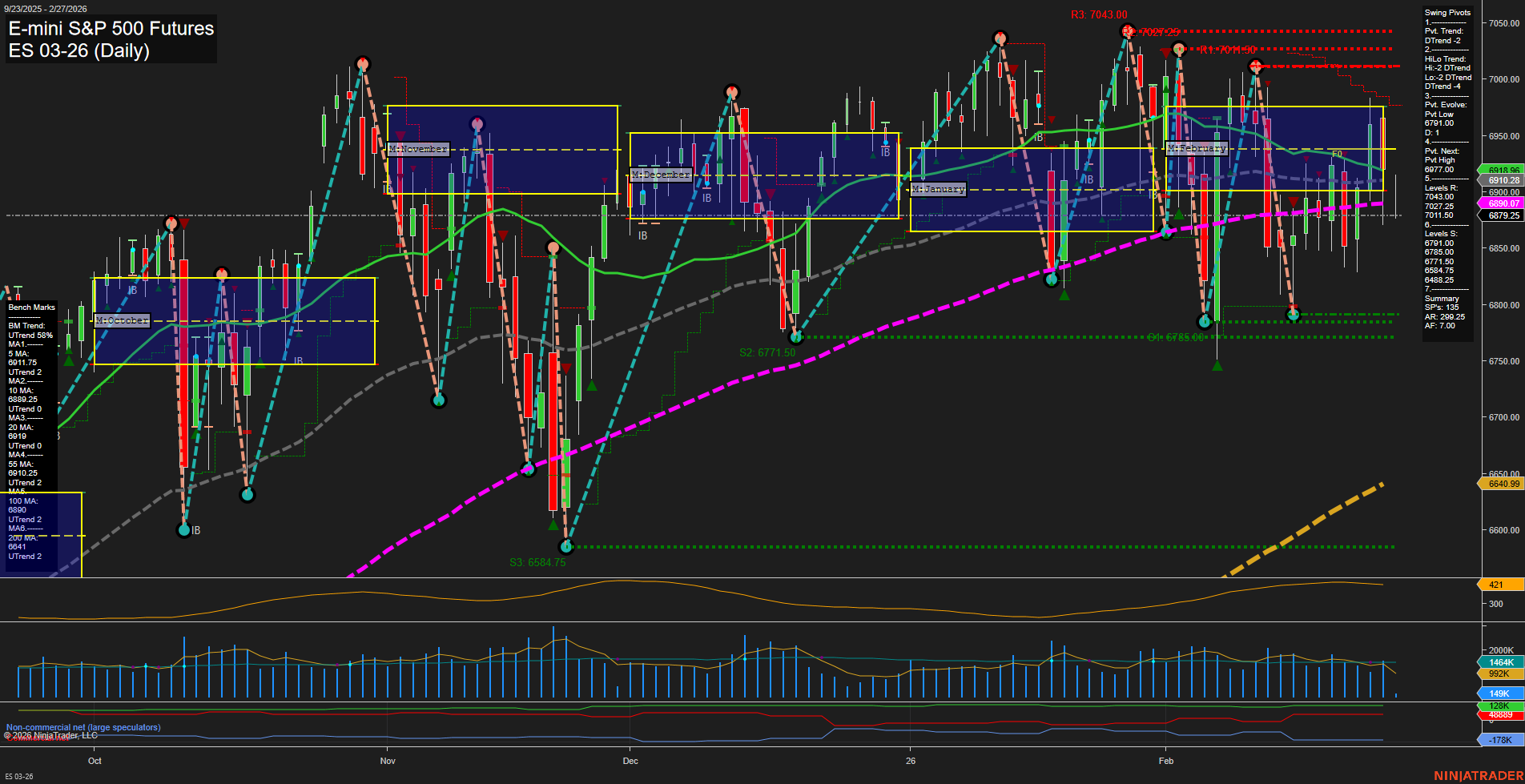This screenshot has width=1525, height=784.
Task: Select the M:November range box label
Action: [419, 148]
